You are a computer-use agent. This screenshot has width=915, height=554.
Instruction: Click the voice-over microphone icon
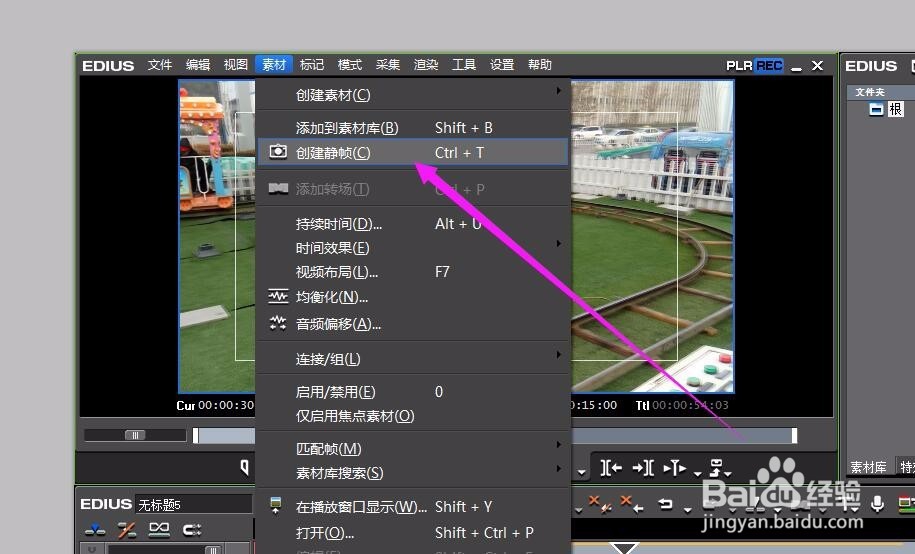876,504
